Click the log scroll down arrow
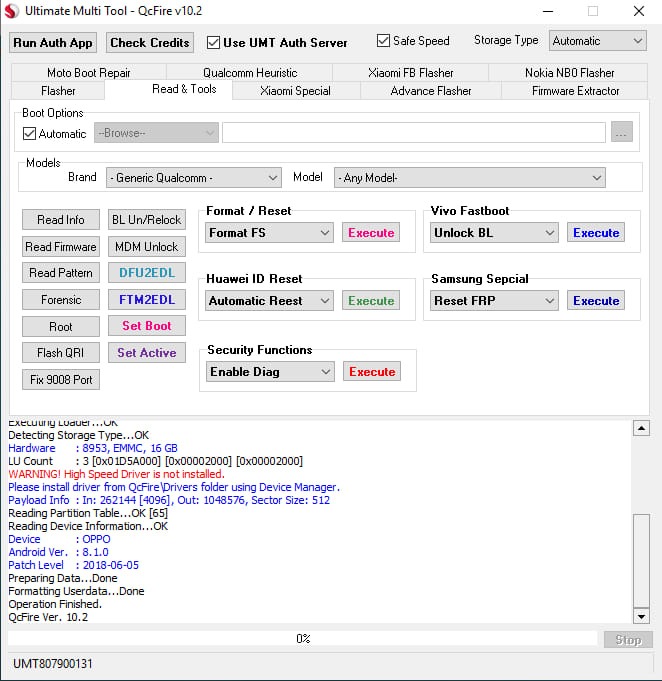 coord(641,616)
